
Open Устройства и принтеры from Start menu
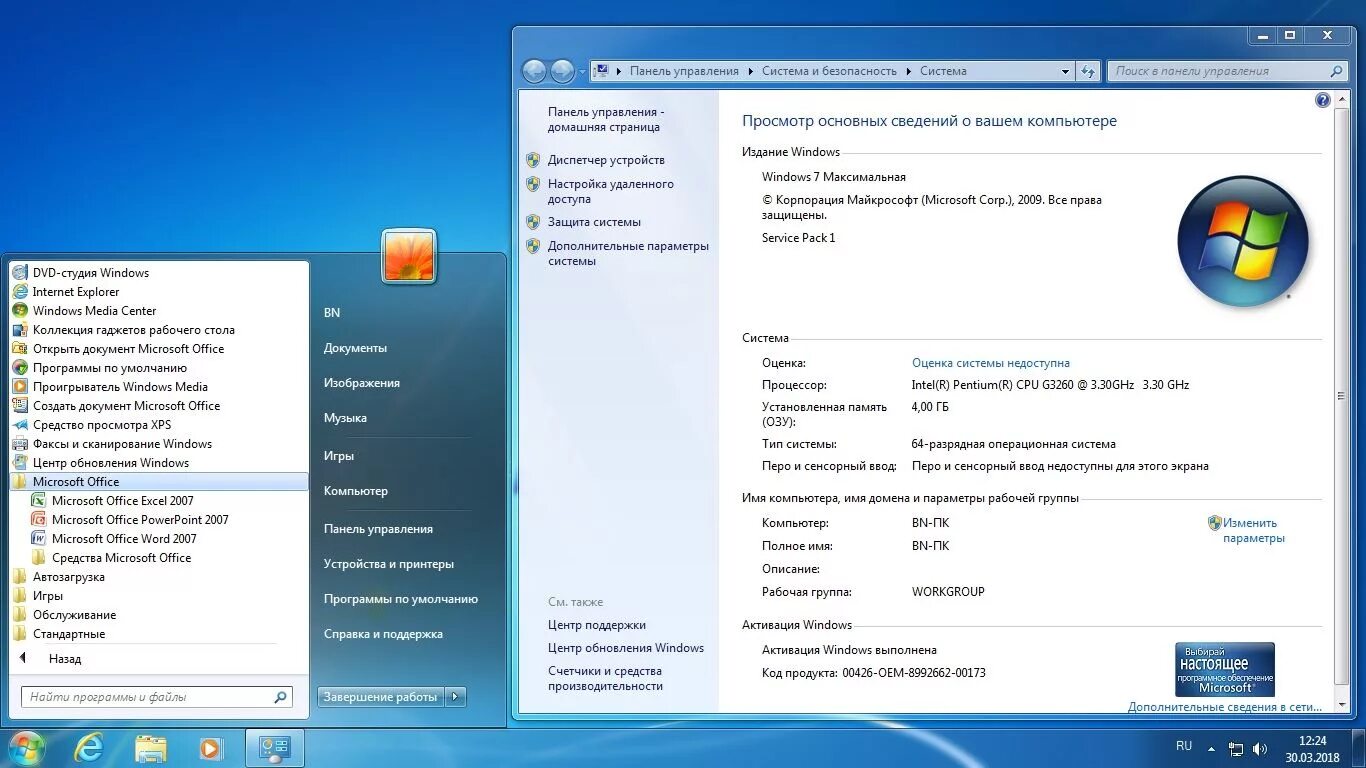389,564
